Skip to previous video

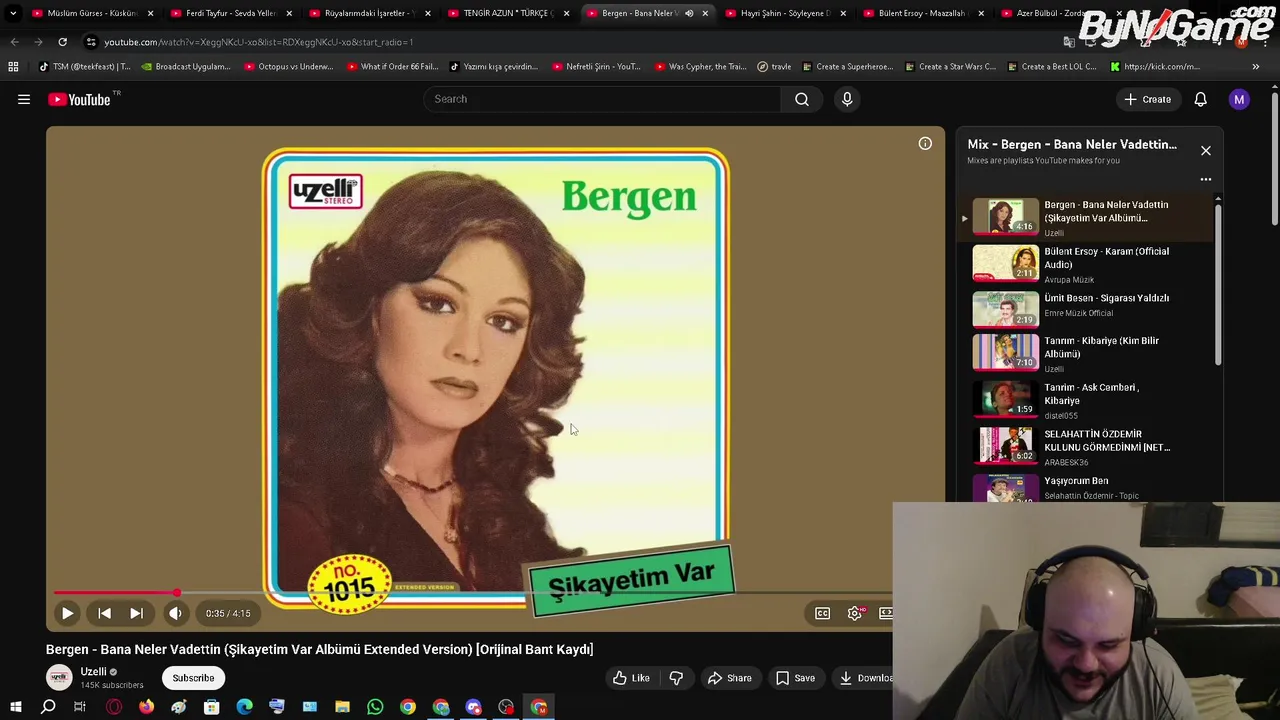tap(104, 613)
